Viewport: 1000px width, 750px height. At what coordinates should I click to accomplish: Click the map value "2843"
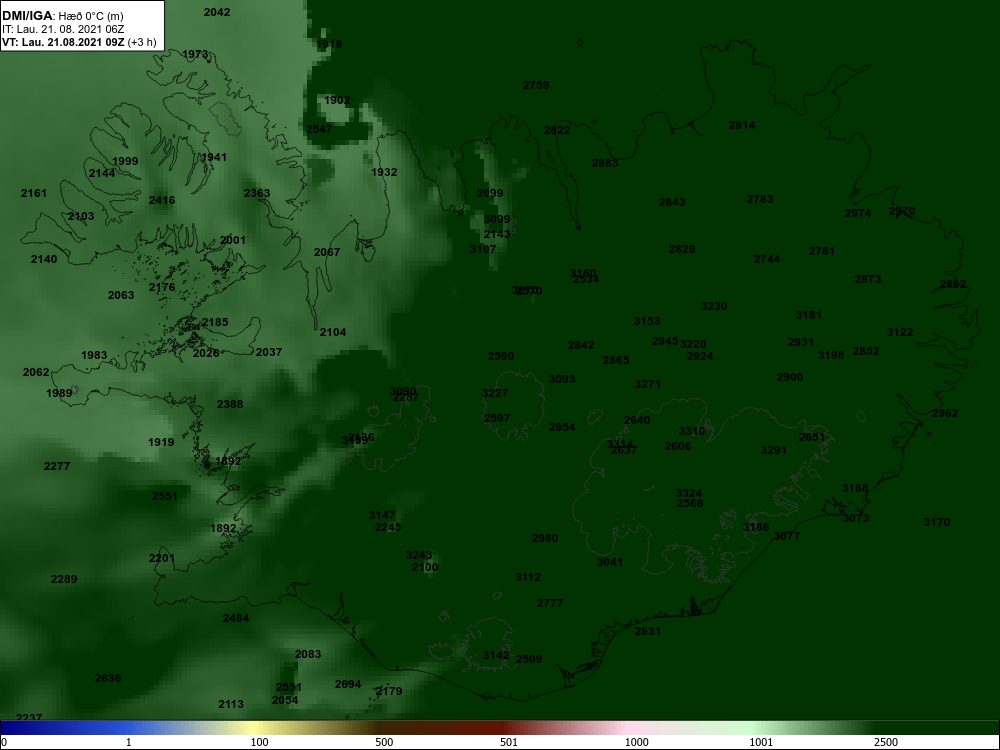click(x=672, y=202)
